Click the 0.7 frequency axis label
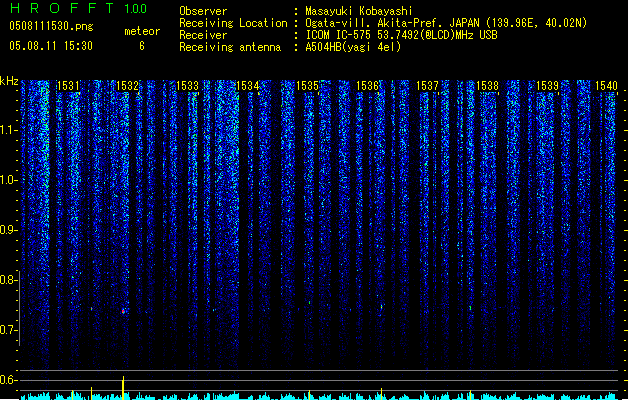629x400 pixels. 8,330
